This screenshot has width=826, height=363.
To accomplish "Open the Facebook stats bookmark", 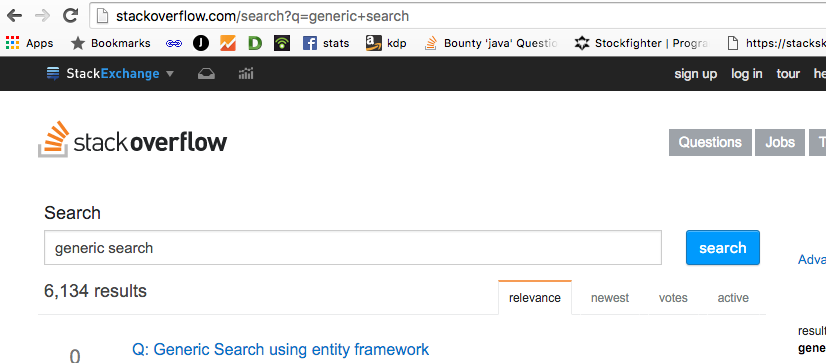I will [x=326, y=43].
